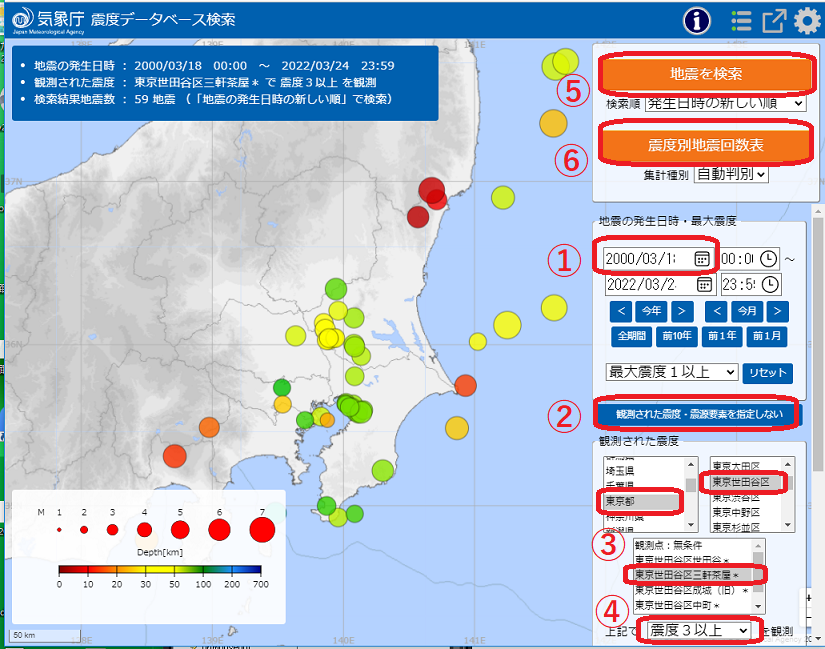Open the settings gear icon

[807, 21]
